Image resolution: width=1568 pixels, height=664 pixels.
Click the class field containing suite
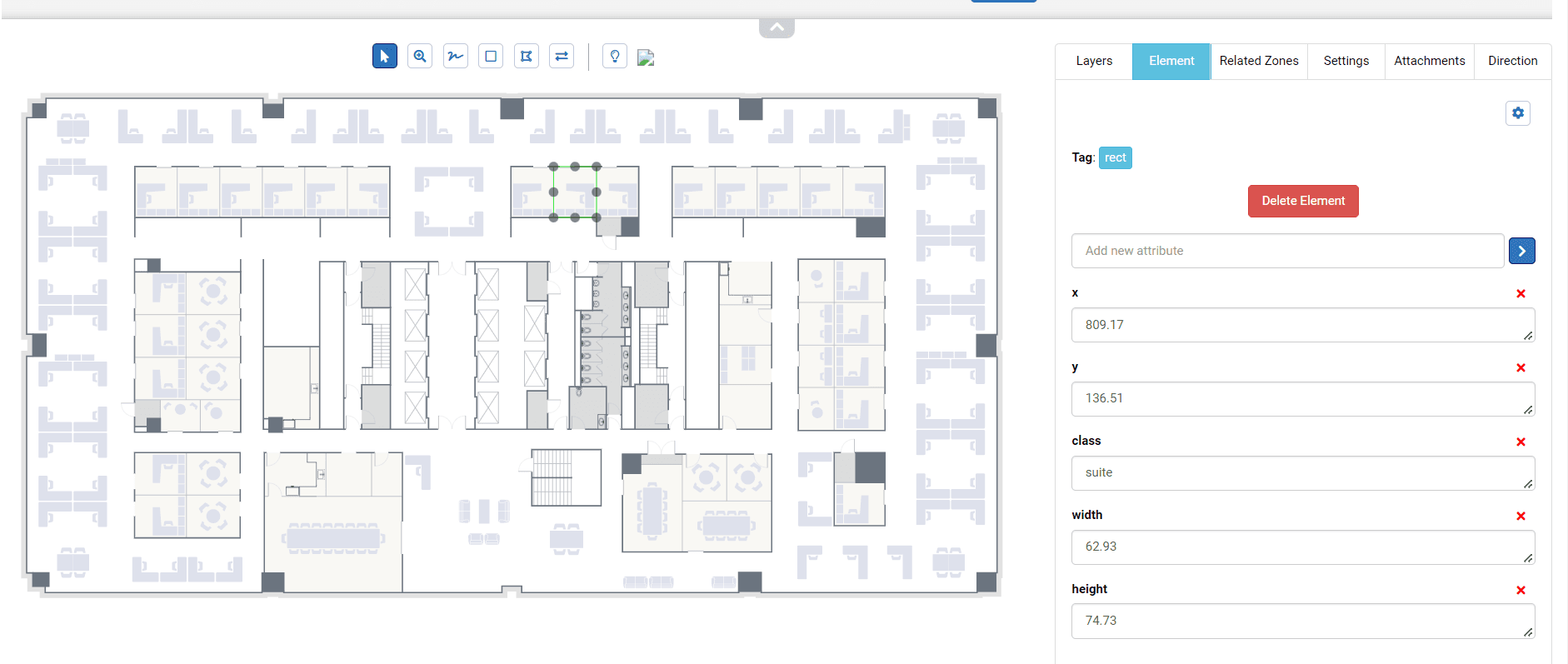tap(1303, 472)
